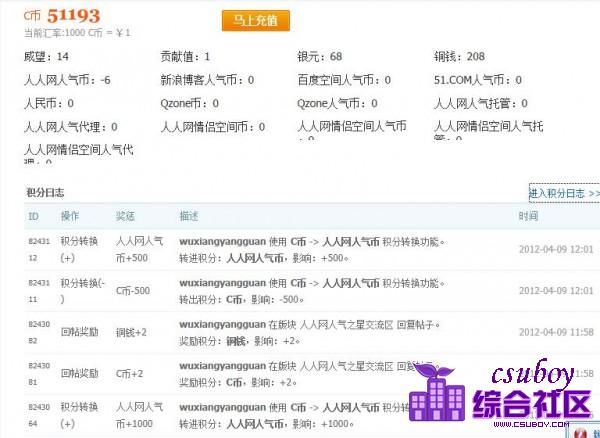Click the C币-500 reward cell
The image size is (600, 438).
(132, 291)
